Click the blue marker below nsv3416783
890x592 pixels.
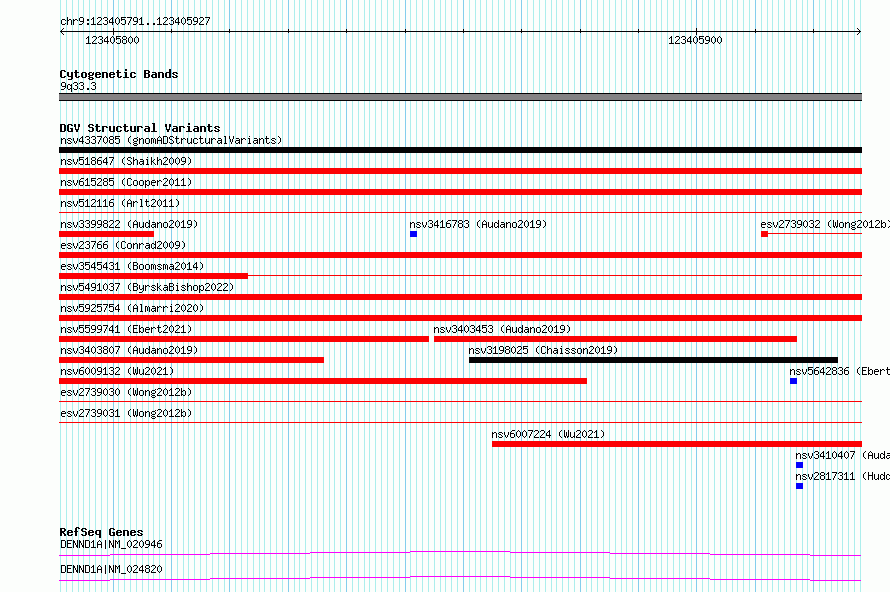413,234
